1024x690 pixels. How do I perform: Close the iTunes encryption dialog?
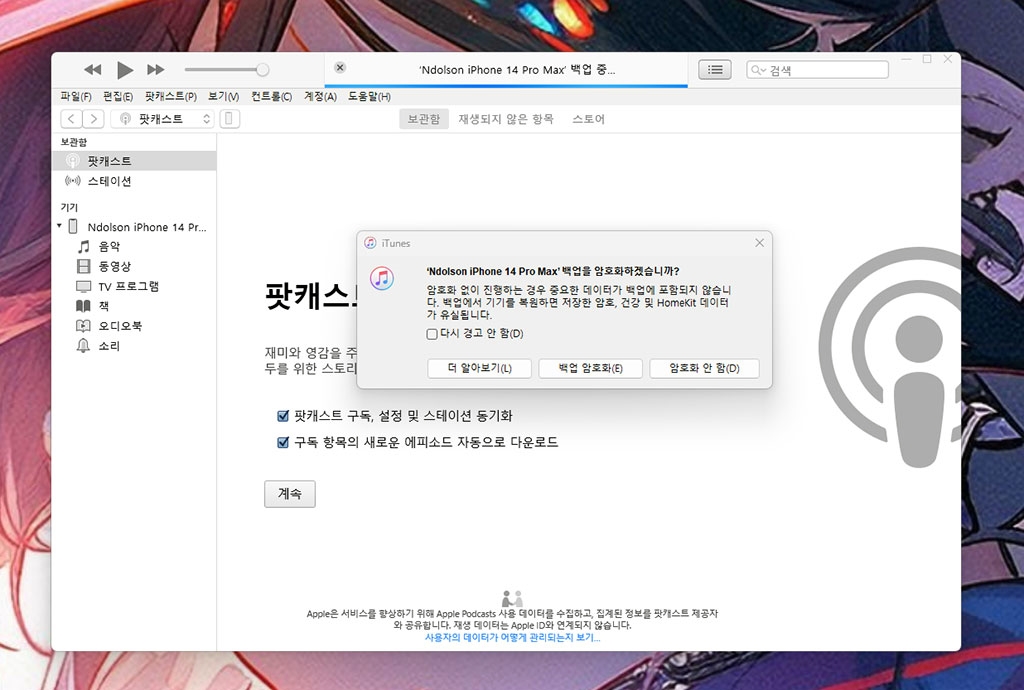pos(759,243)
